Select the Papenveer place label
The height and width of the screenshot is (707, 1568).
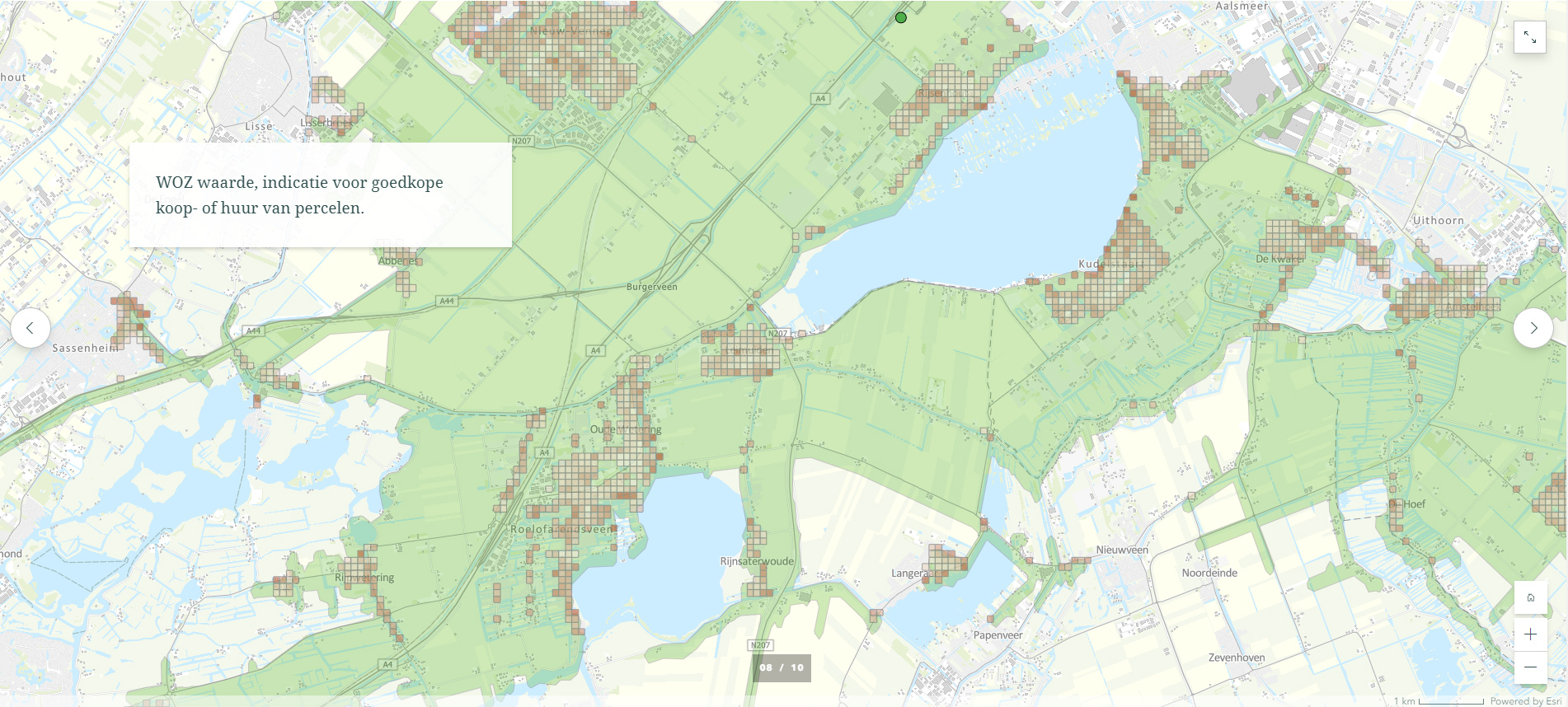[x=998, y=635]
